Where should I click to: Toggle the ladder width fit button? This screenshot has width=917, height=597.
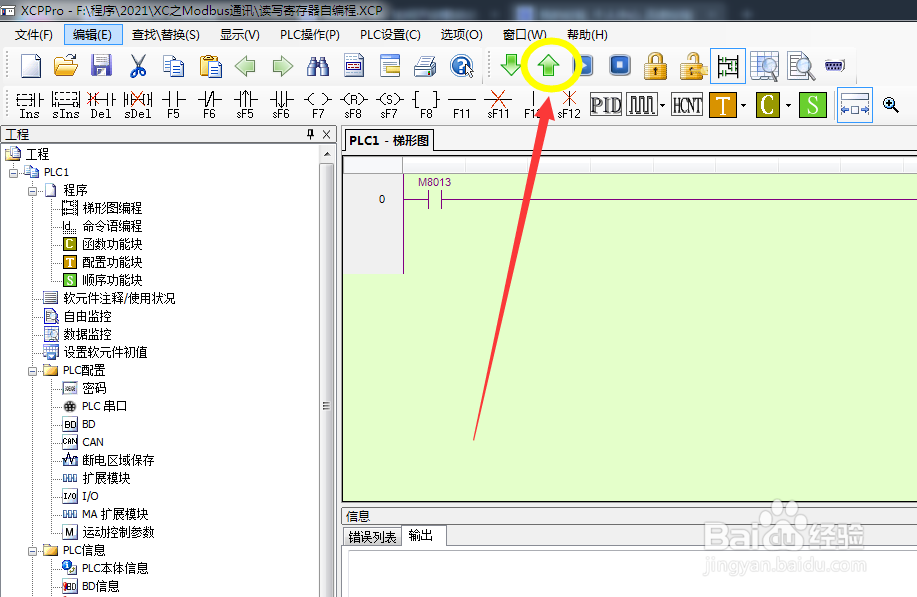pyautogui.click(x=854, y=105)
